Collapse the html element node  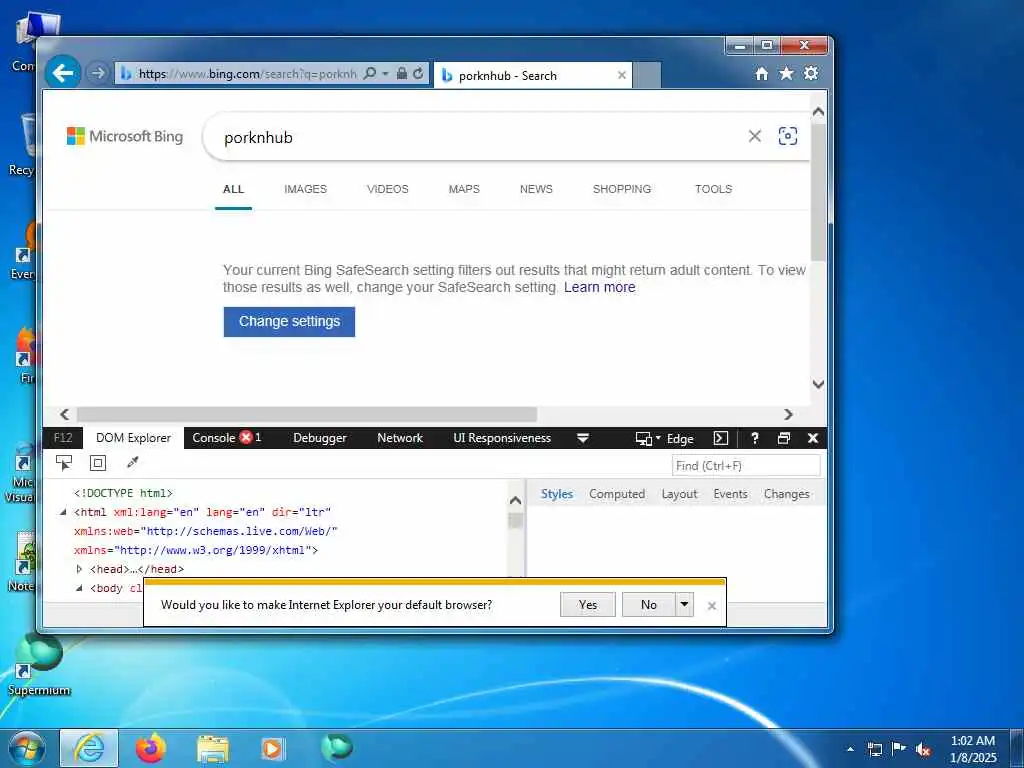63,512
